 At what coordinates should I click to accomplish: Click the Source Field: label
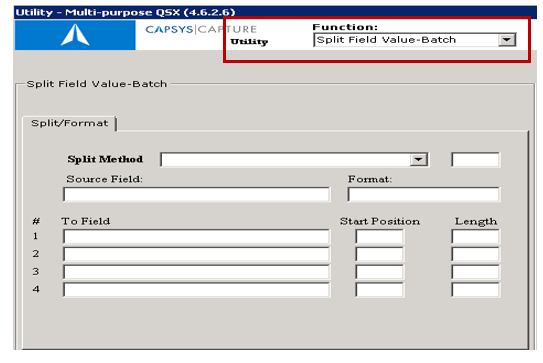(x=104, y=179)
